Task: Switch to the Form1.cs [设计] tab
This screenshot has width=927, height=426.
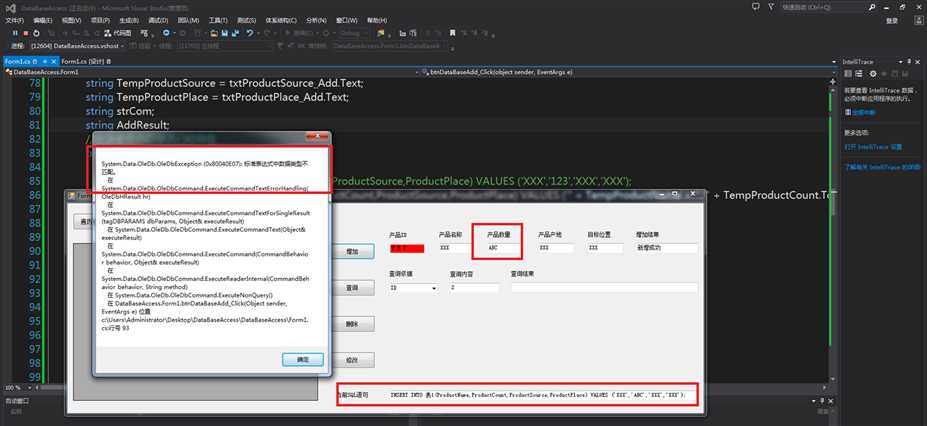Action: [x=85, y=61]
